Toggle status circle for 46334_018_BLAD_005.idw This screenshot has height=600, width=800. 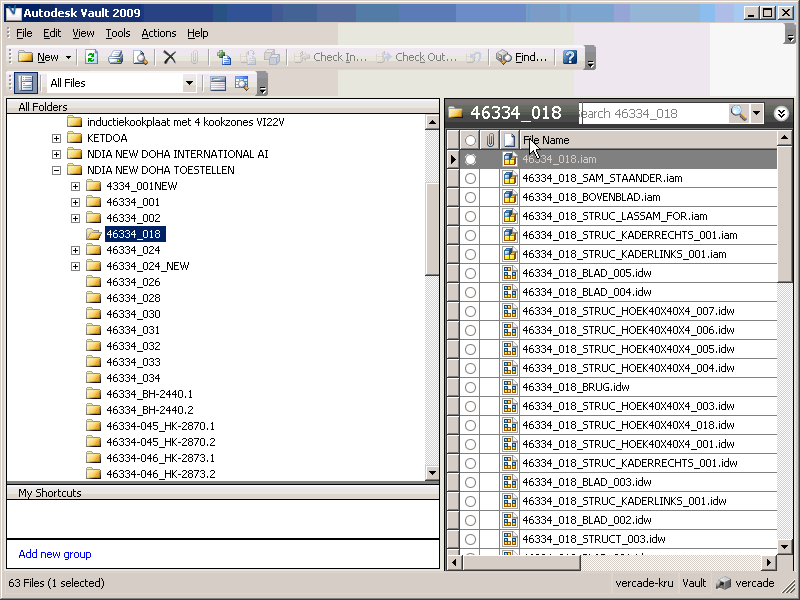tap(470, 273)
